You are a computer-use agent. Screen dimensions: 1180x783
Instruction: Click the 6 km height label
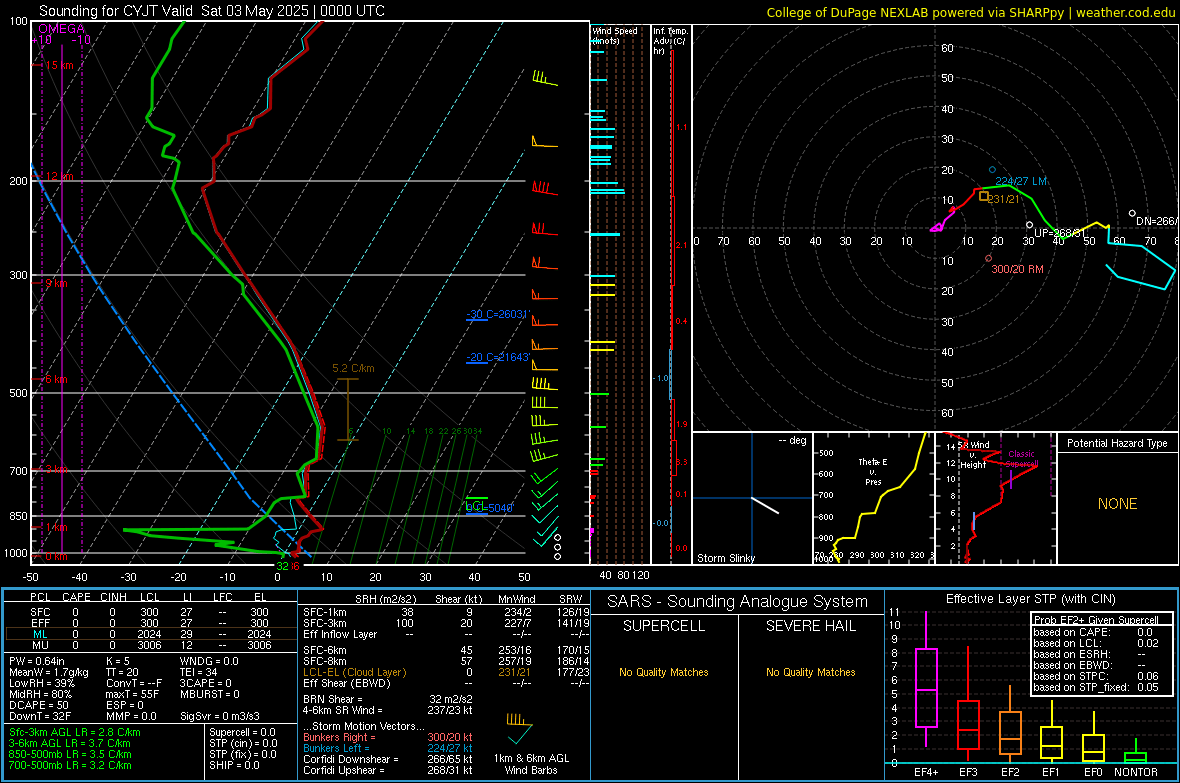coord(56,379)
